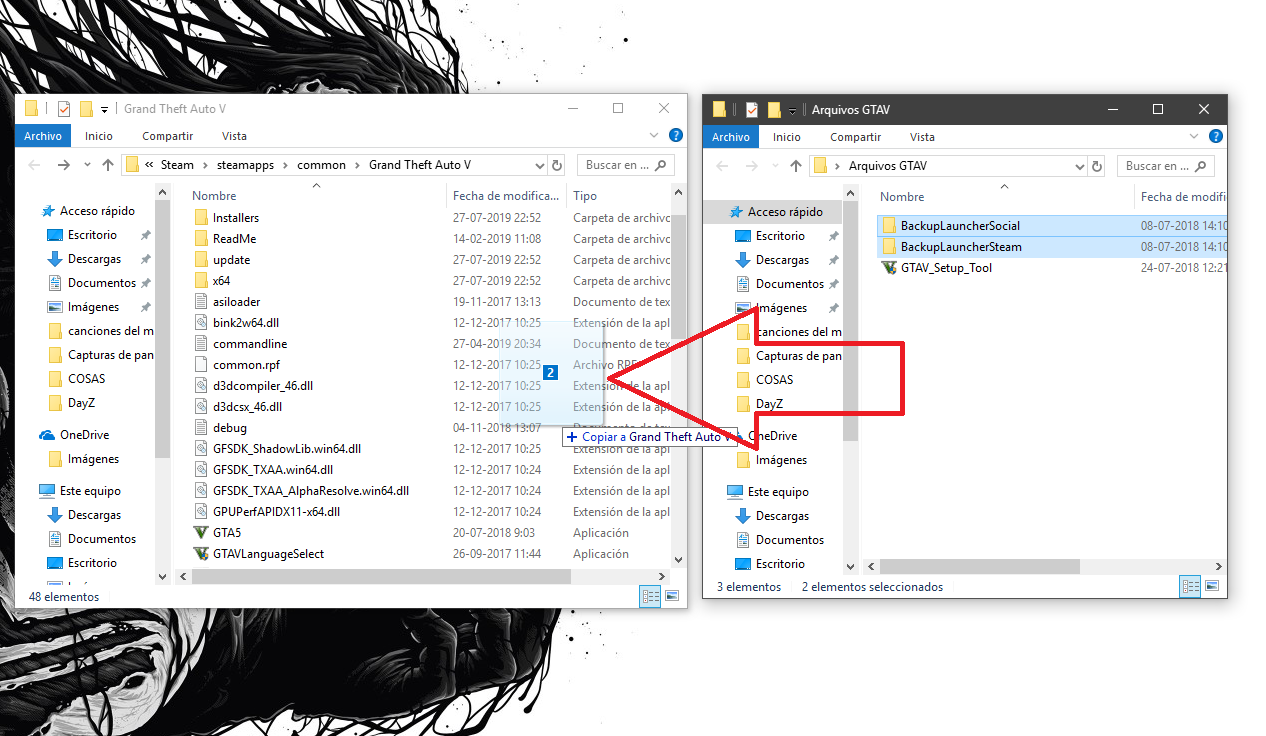Open Inicio tab in Arquivos GTAV window
This screenshot has height=736, width=1266.
[x=787, y=137]
